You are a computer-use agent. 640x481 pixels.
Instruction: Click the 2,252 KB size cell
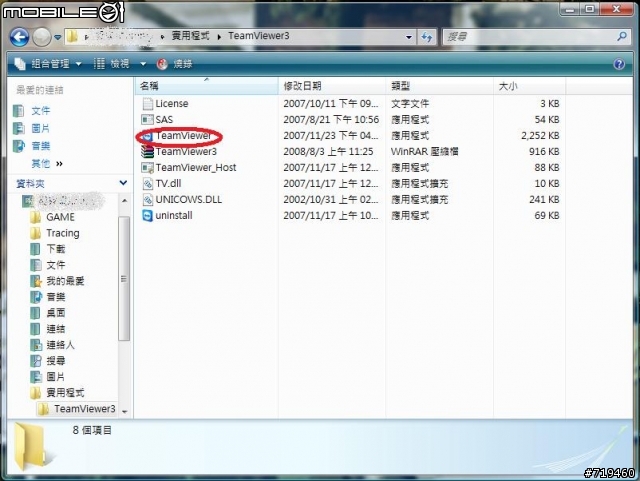pos(540,136)
